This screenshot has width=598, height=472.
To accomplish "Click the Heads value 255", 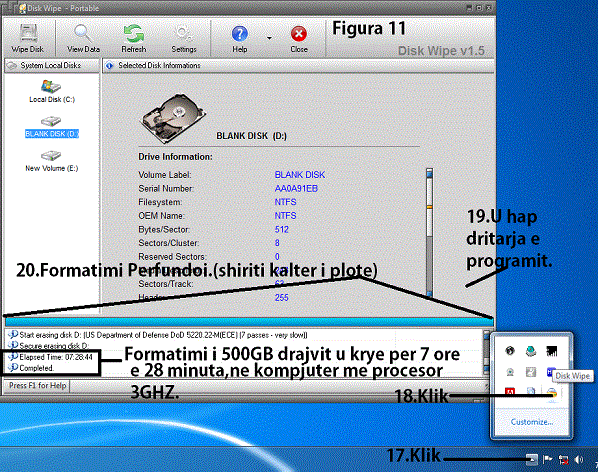I will coord(281,297).
